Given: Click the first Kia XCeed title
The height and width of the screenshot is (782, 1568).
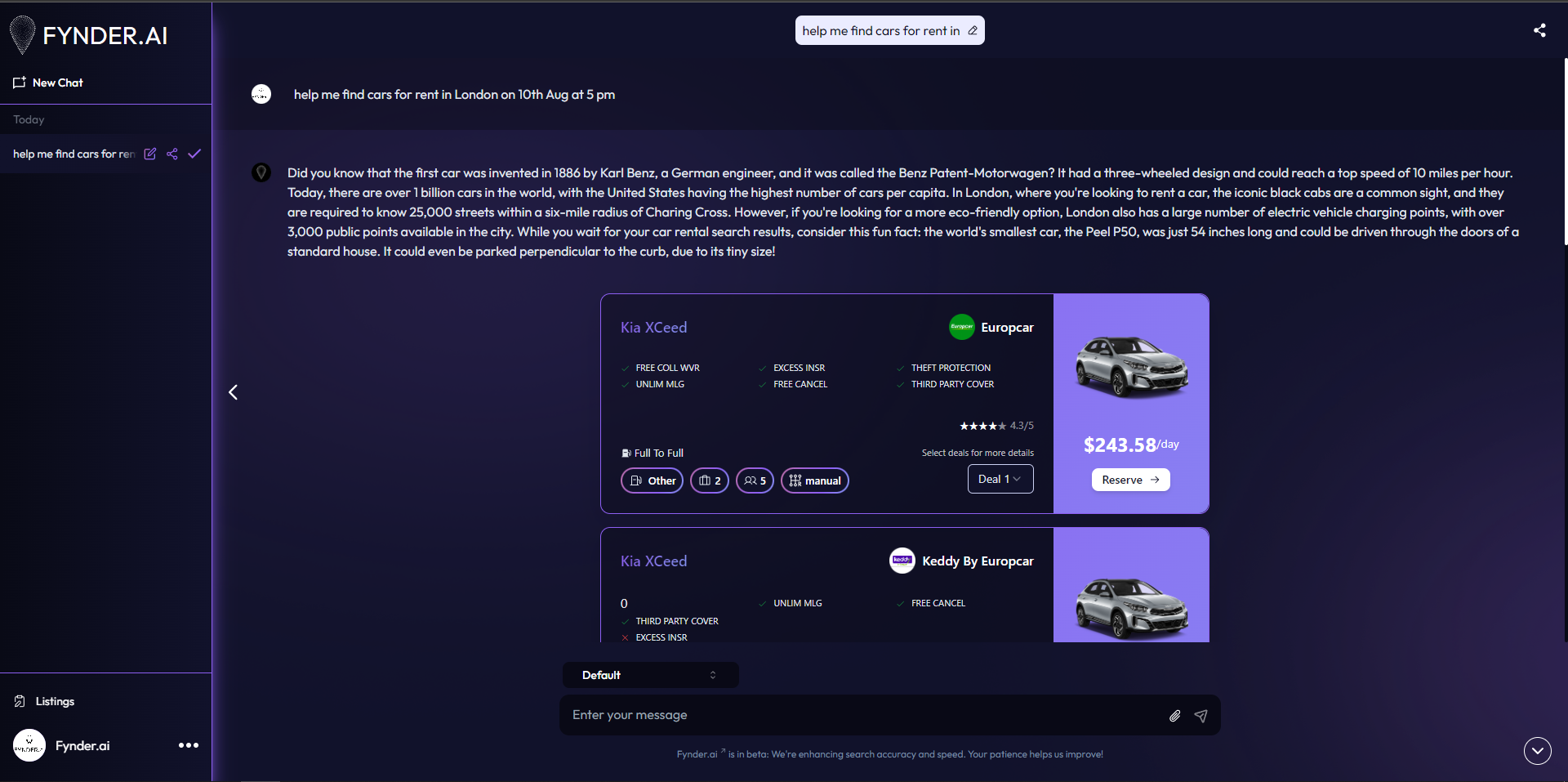Looking at the screenshot, I should click(x=653, y=328).
